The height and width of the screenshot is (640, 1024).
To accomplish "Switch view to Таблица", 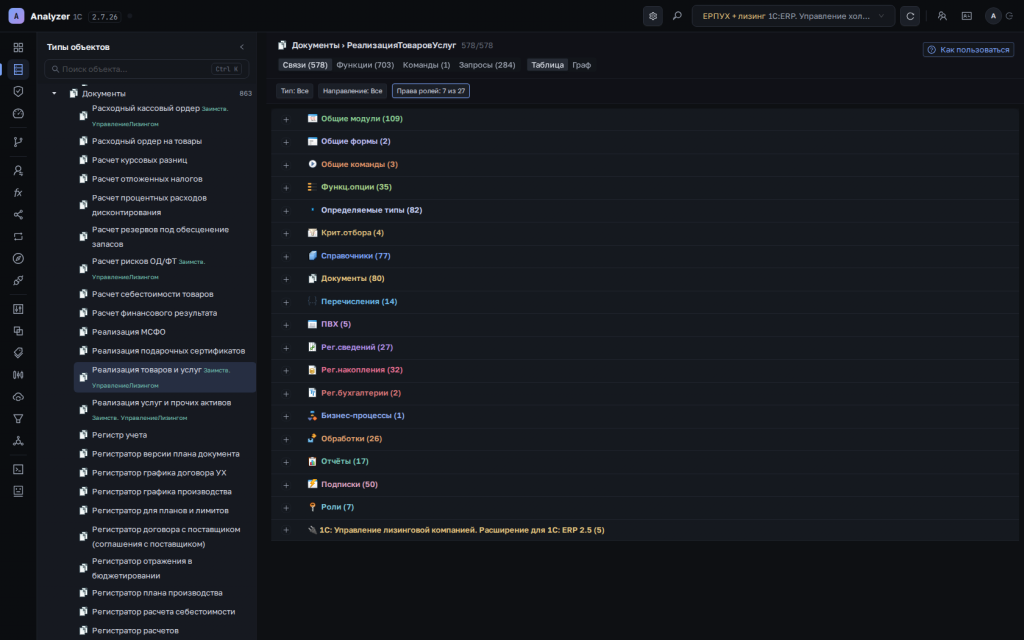I will (547, 65).
